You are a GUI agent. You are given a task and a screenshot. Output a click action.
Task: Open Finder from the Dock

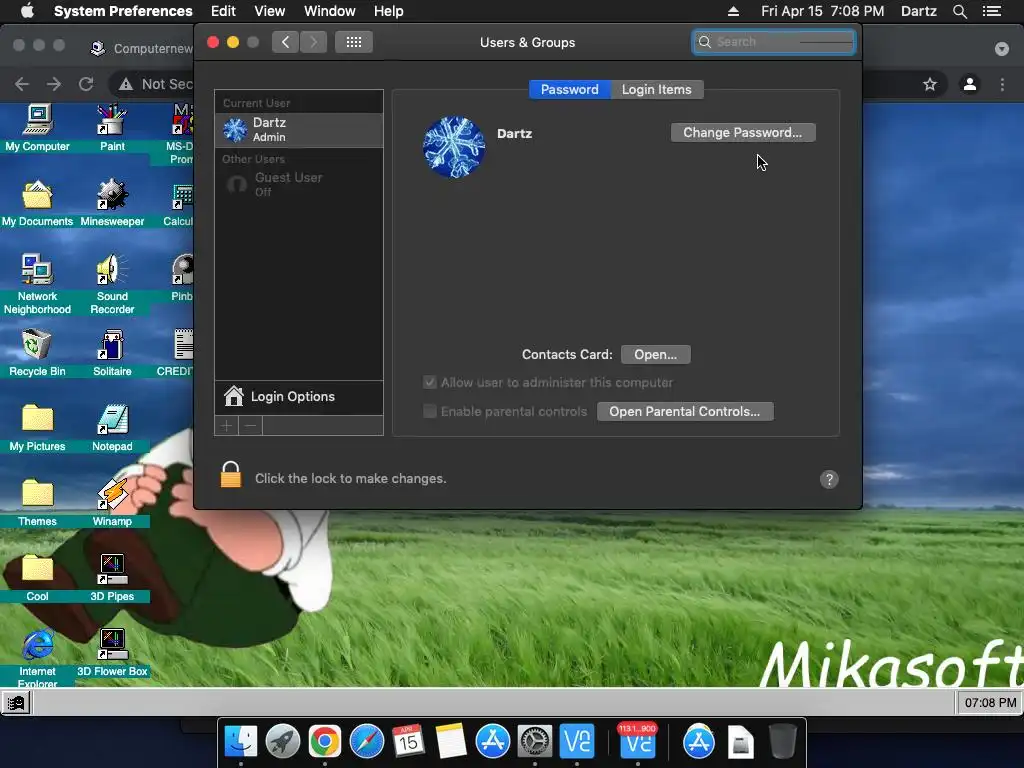tap(240, 742)
